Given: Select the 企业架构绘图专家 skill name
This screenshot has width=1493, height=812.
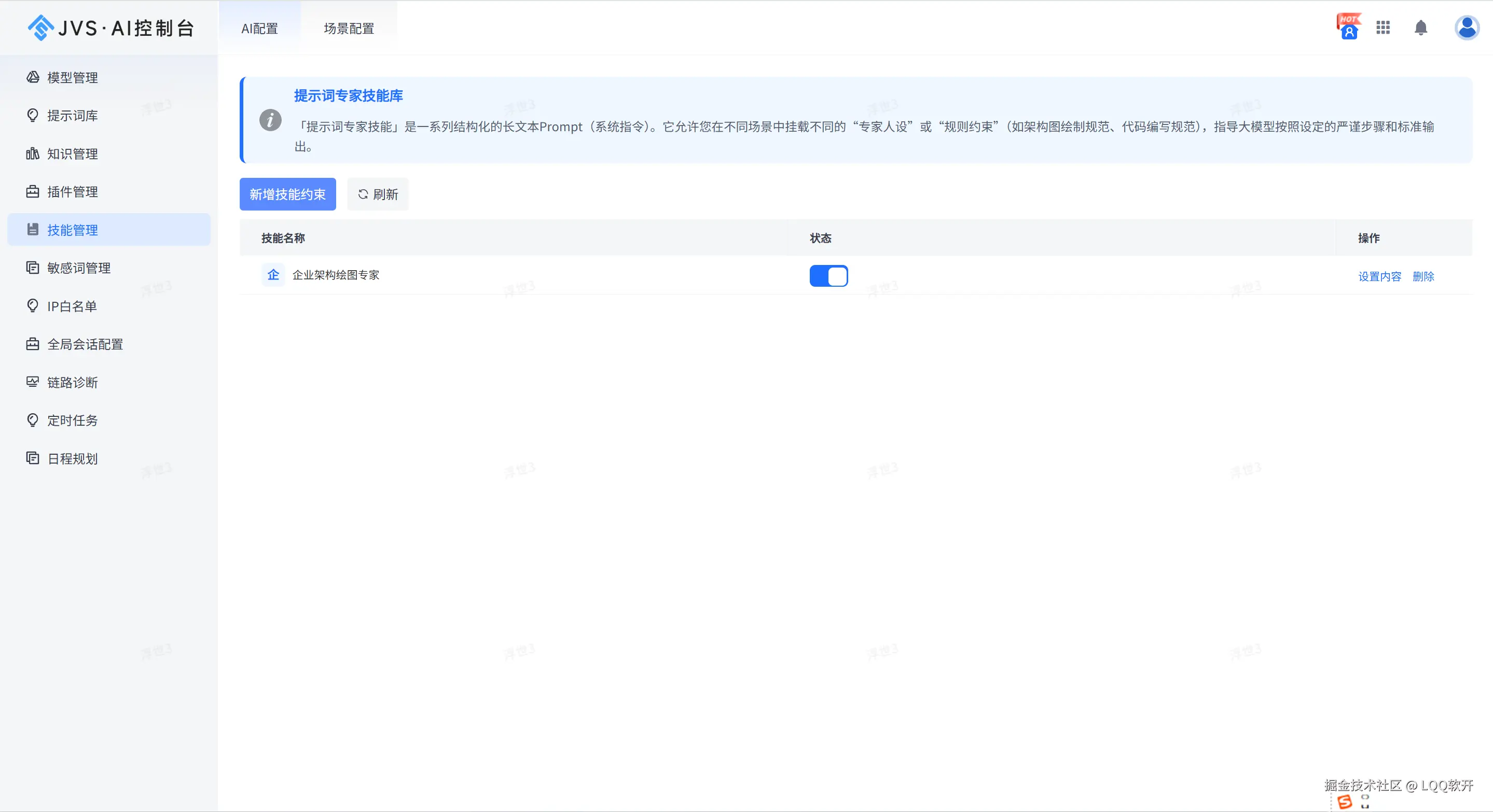Looking at the screenshot, I should 336,275.
